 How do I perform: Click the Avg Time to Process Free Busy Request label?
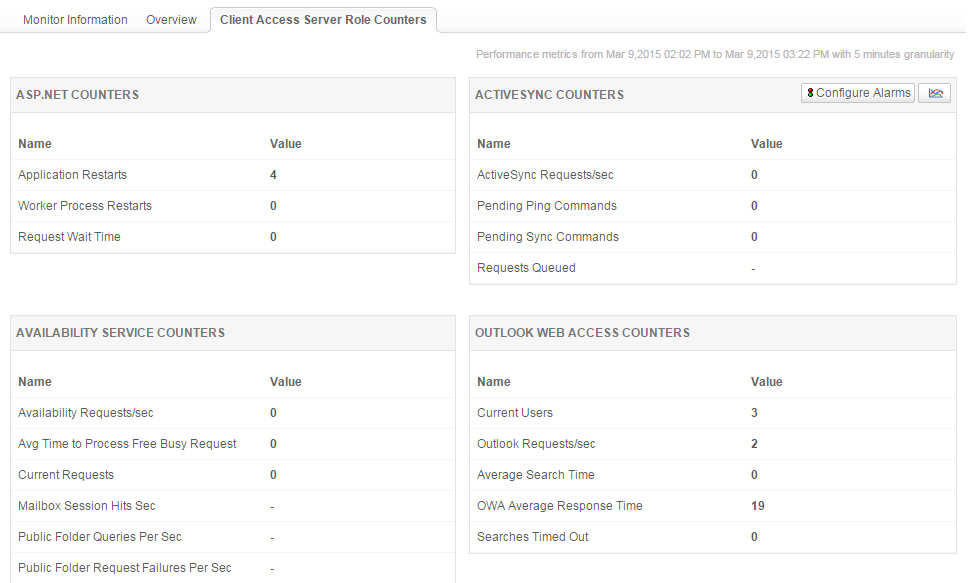(x=127, y=444)
